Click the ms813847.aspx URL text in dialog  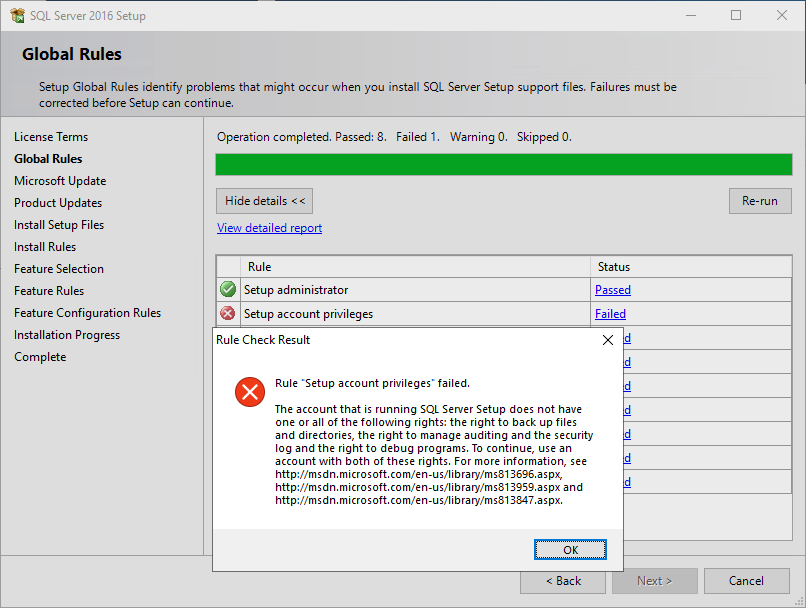tap(419, 500)
